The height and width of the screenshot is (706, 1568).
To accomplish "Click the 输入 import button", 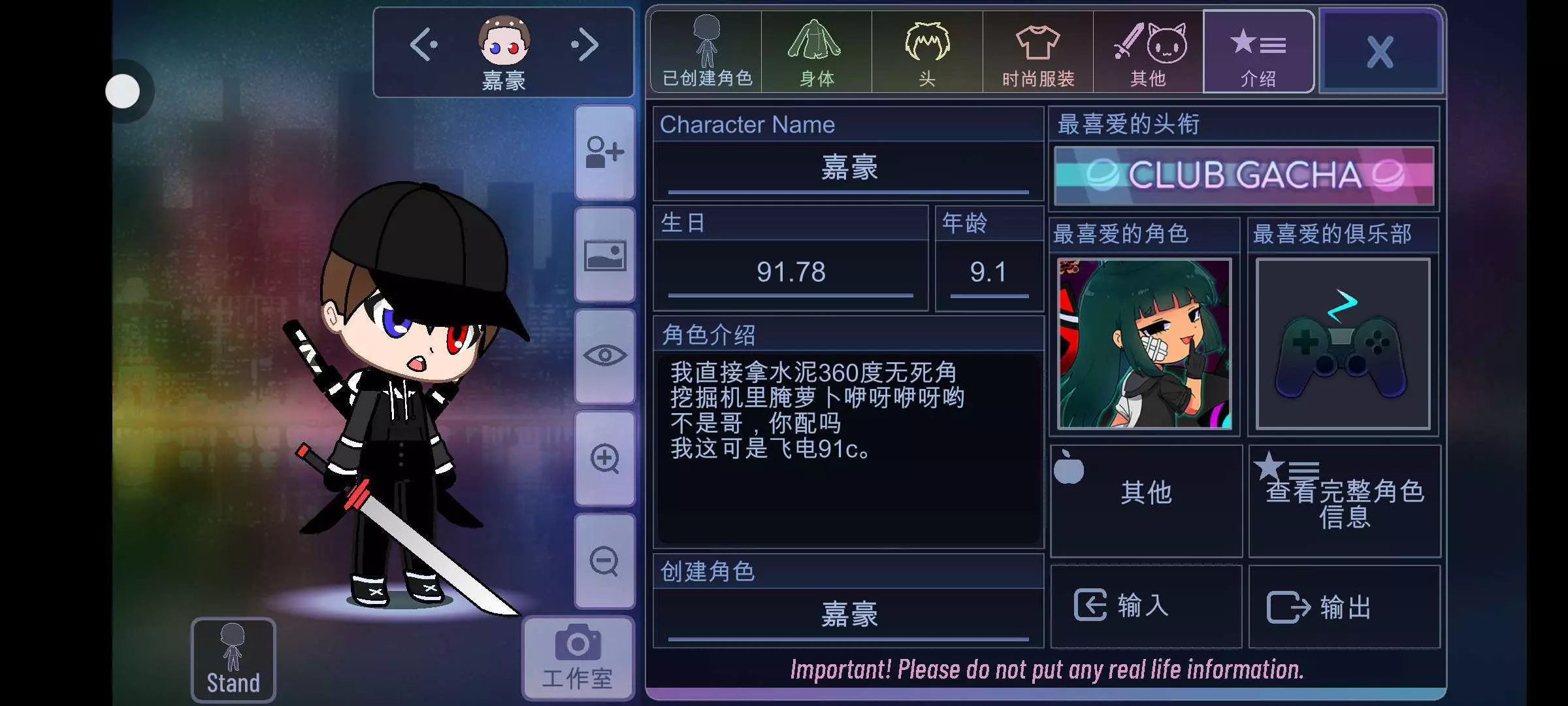I will point(1146,606).
